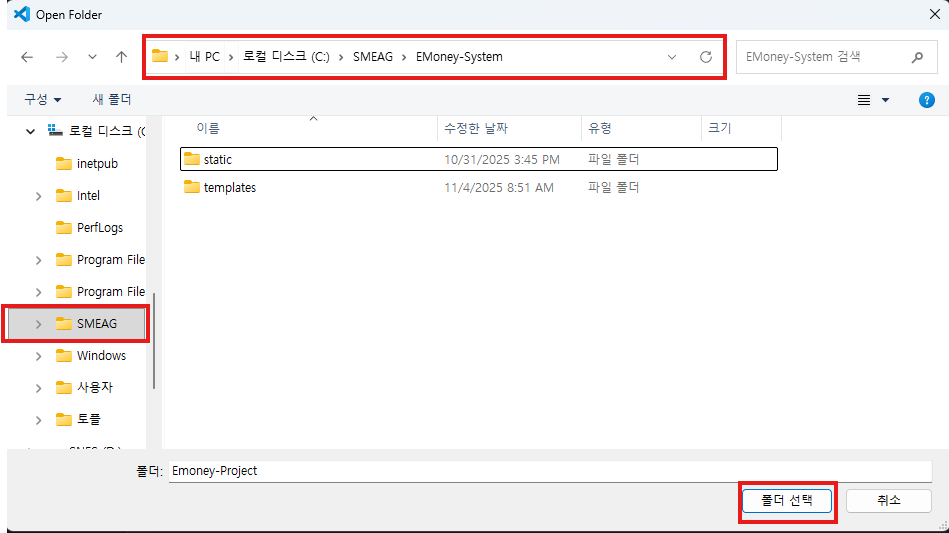Open address bar history dropdown
The width and height of the screenshot is (949, 533).
[672, 57]
